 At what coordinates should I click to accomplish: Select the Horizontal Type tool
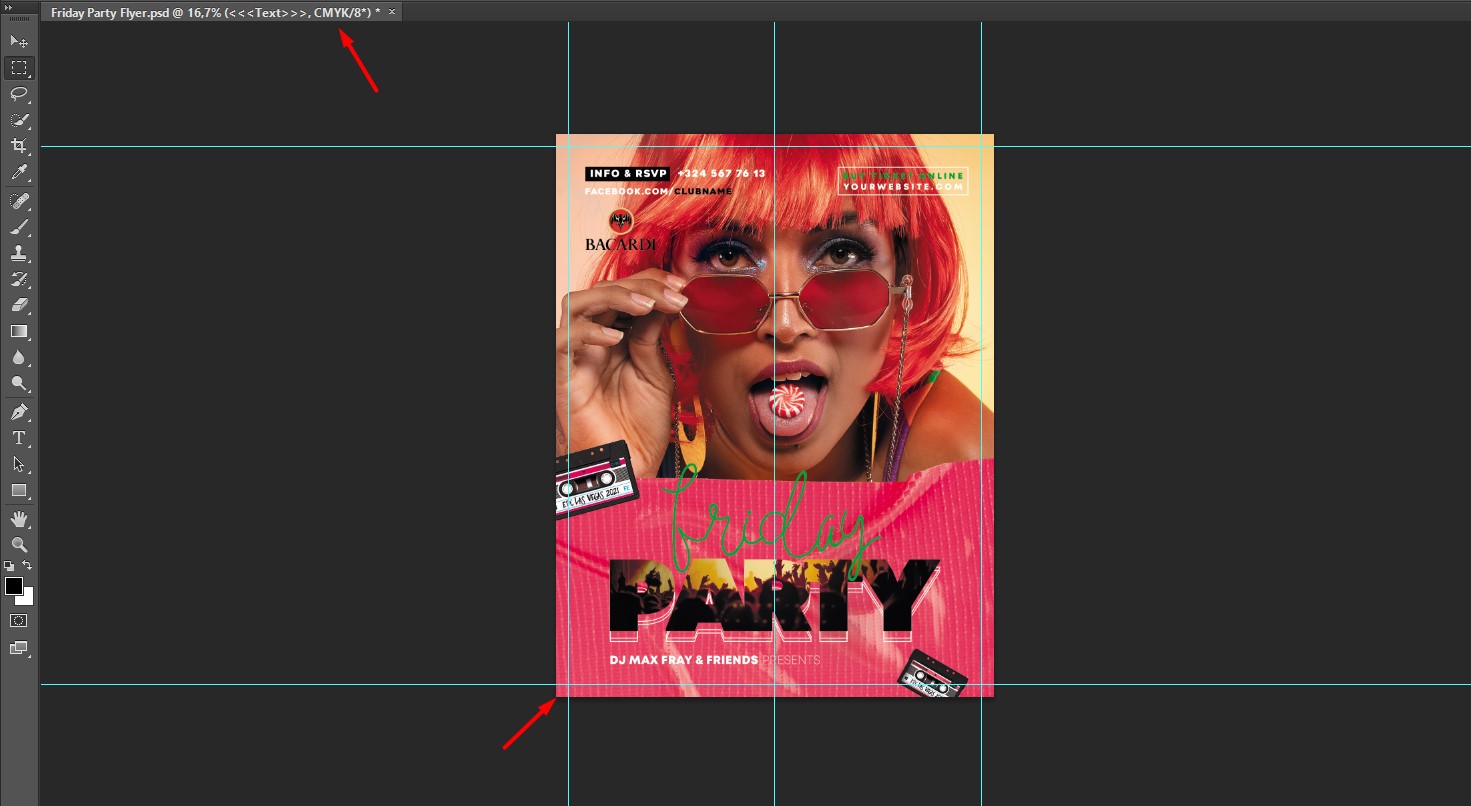point(19,438)
